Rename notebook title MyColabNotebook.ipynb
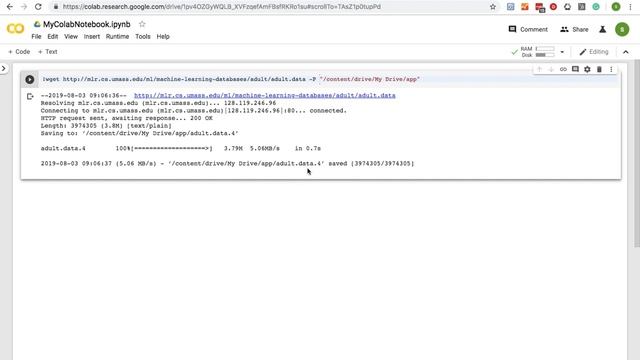 87,24
